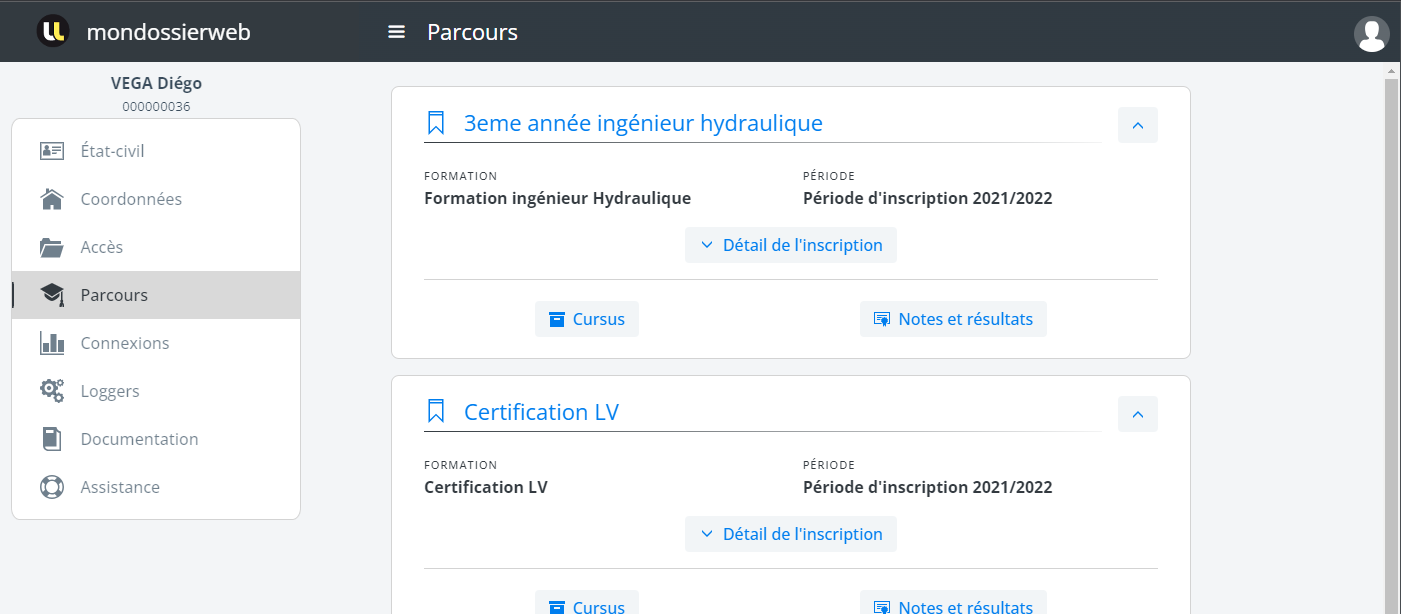View Notes et résultats for ingénieur hydraulique
Screen dimensions: 1401x614
tap(952, 319)
